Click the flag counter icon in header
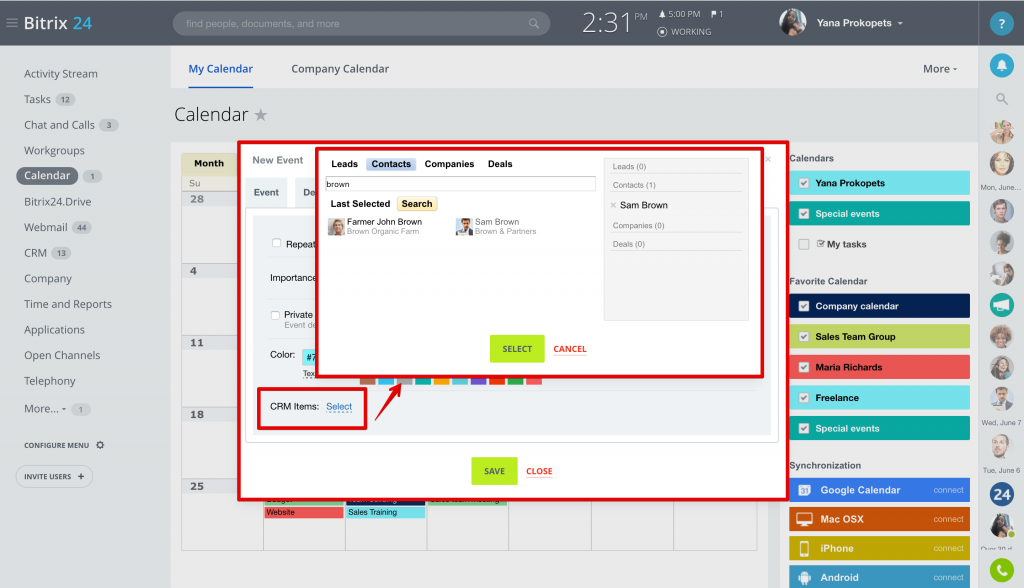The width and height of the screenshot is (1024, 588). click(x=714, y=14)
